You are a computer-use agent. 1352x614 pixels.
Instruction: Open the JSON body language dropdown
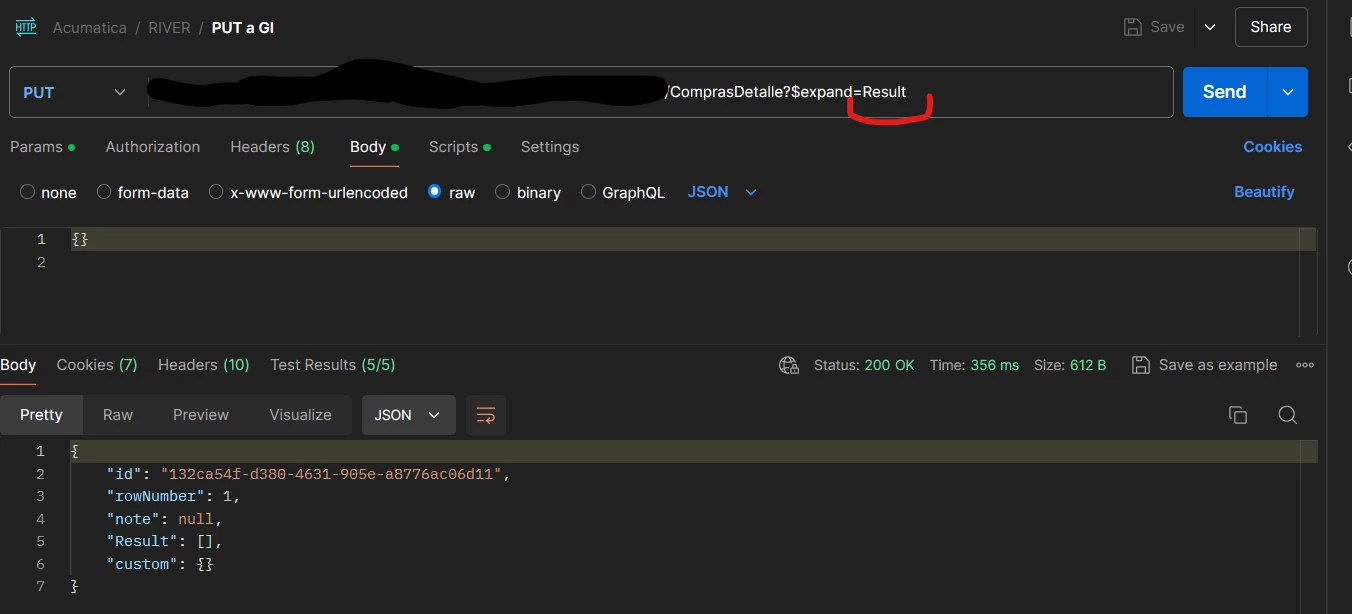tap(722, 192)
